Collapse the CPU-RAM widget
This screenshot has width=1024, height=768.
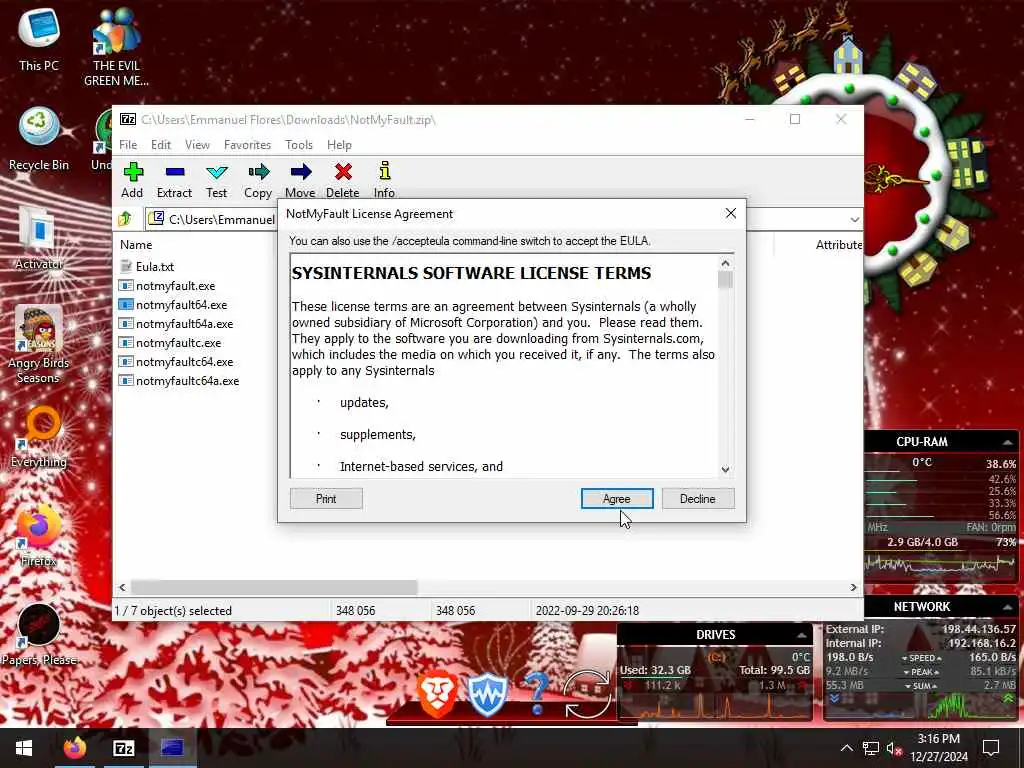click(1007, 442)
